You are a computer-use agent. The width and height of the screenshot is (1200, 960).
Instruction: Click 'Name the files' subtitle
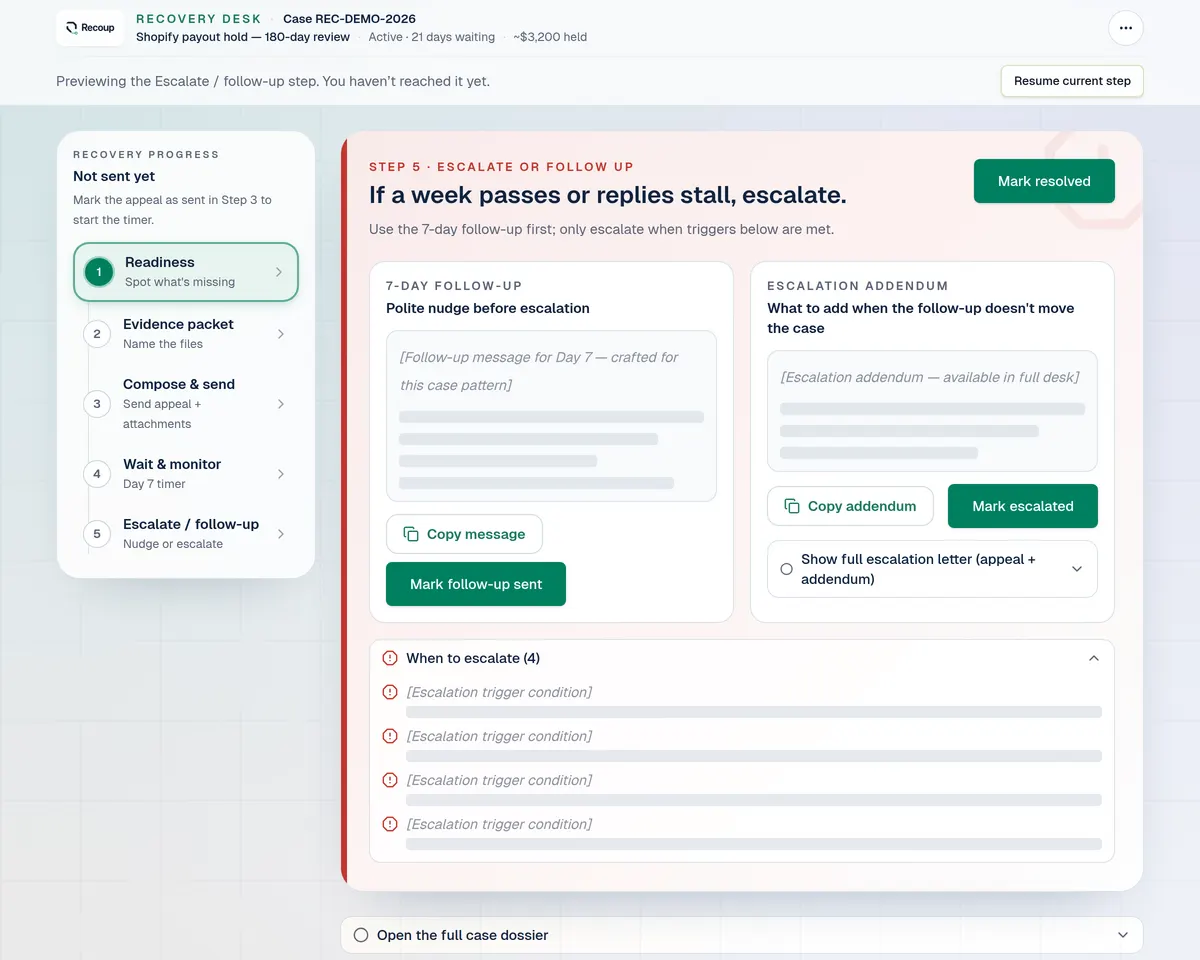163,344
